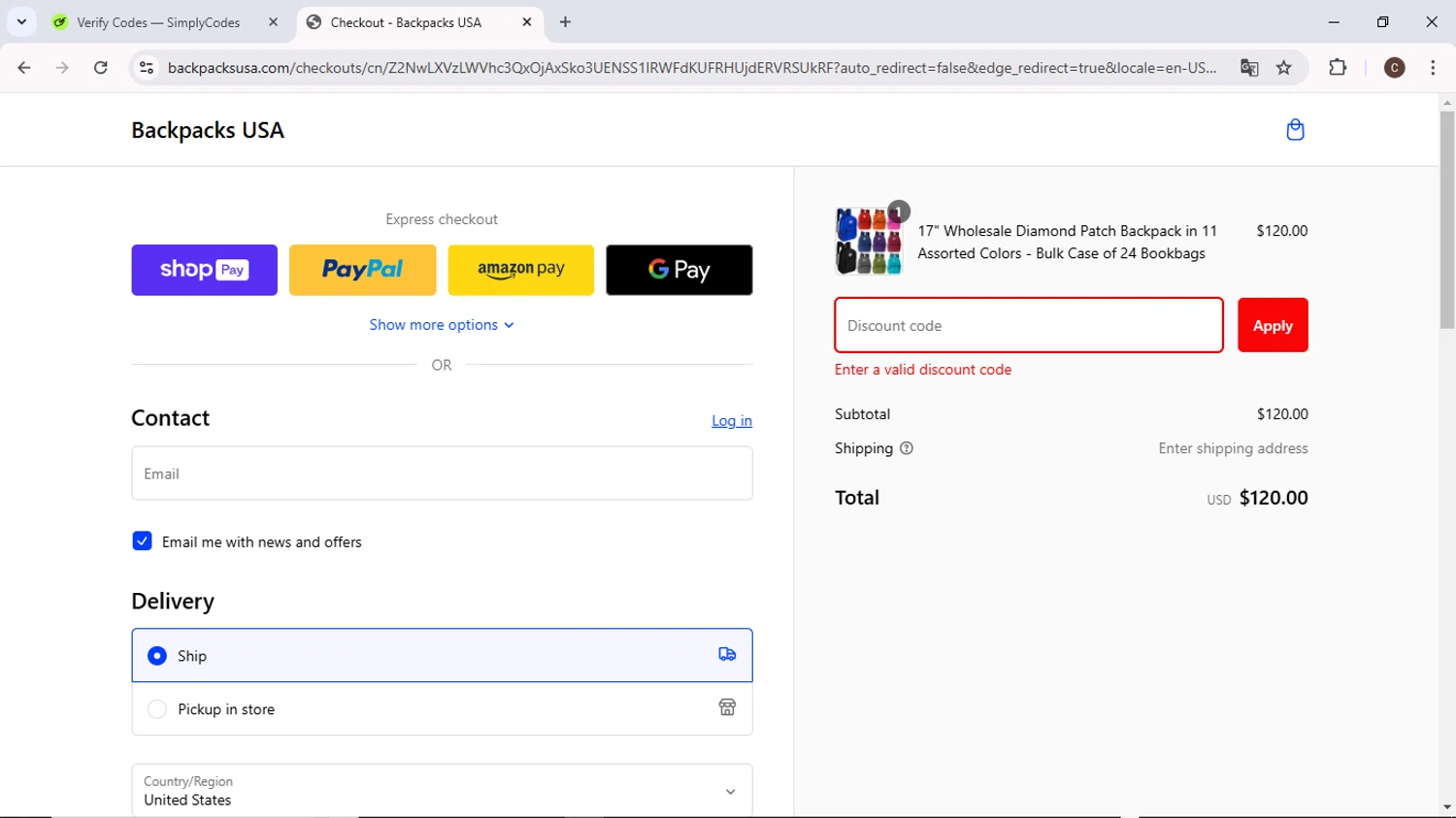Viewport: 1456px width, 818px height.
Task: Click the 'Enter a valid discount code' error text
Action: point(923,370)
